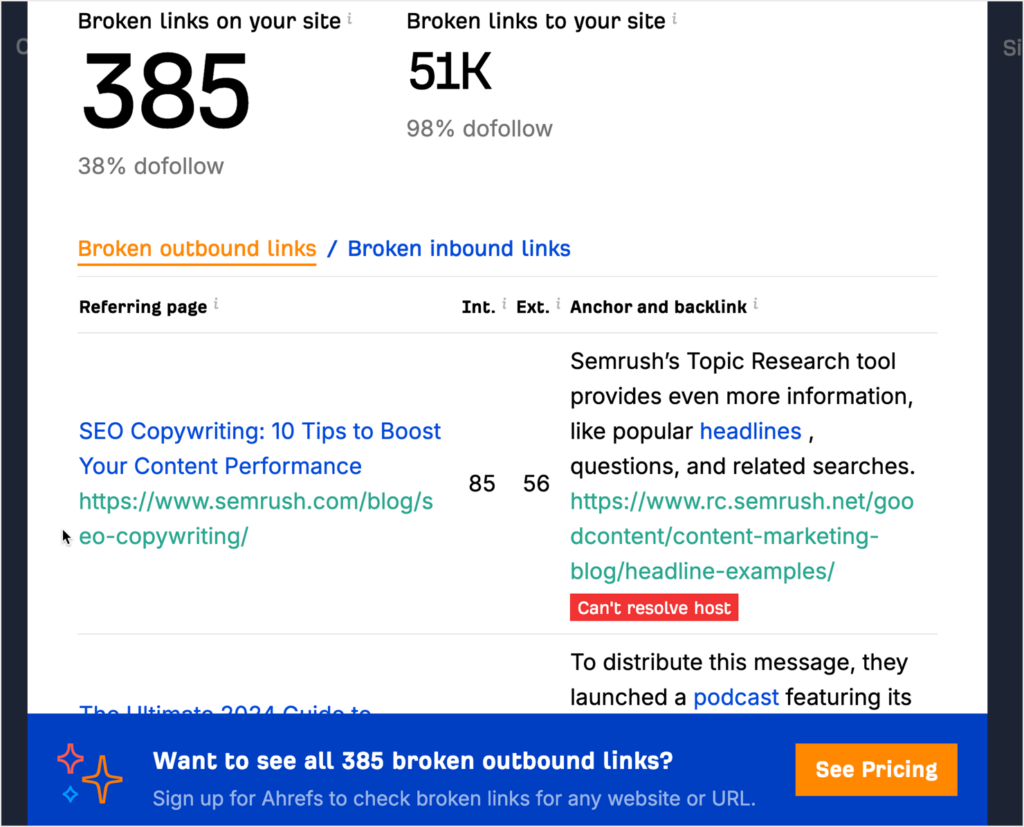Click the "See Pricing" button
This screenshot has height=827, width=1024.
(x=876, y=769)
